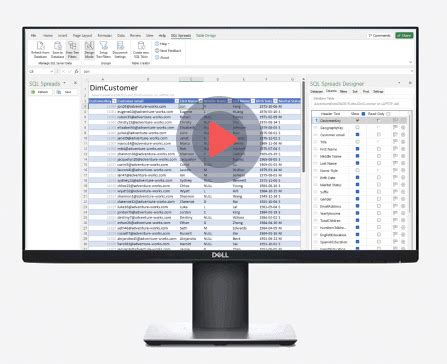This screenshot has width=447, height=364.
Task: Click the gear icon in Last Name row
Action: point(403,163)
